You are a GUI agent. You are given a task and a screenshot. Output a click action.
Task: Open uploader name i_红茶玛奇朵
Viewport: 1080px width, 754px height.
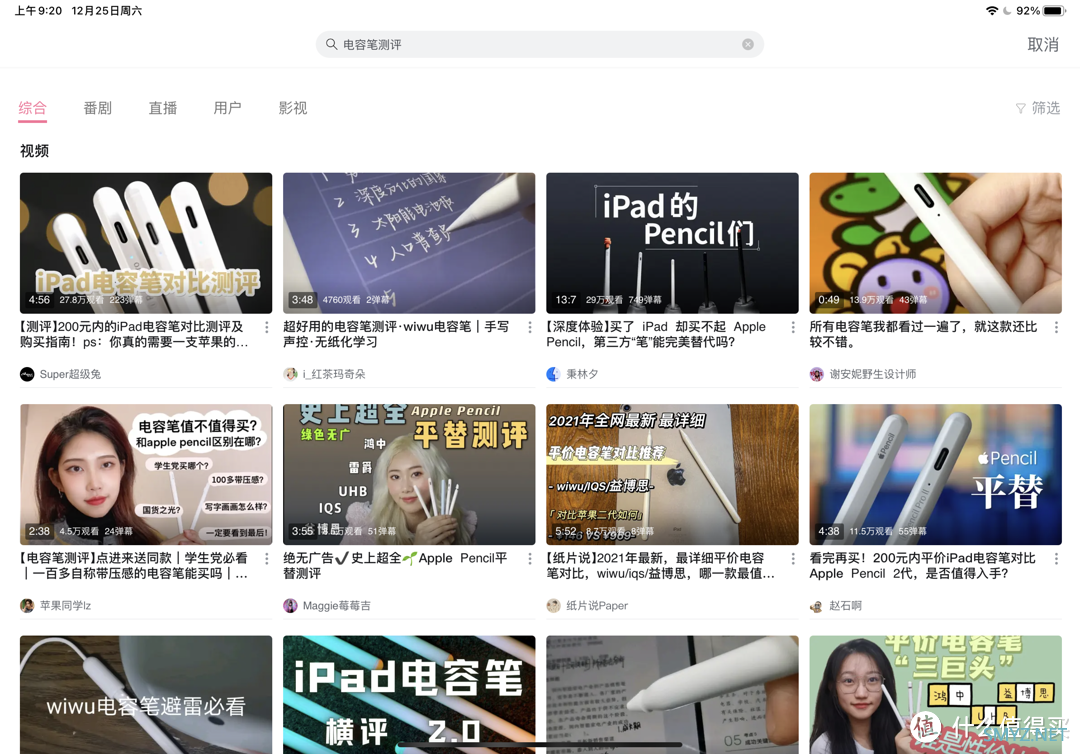[x=334, y=374]
